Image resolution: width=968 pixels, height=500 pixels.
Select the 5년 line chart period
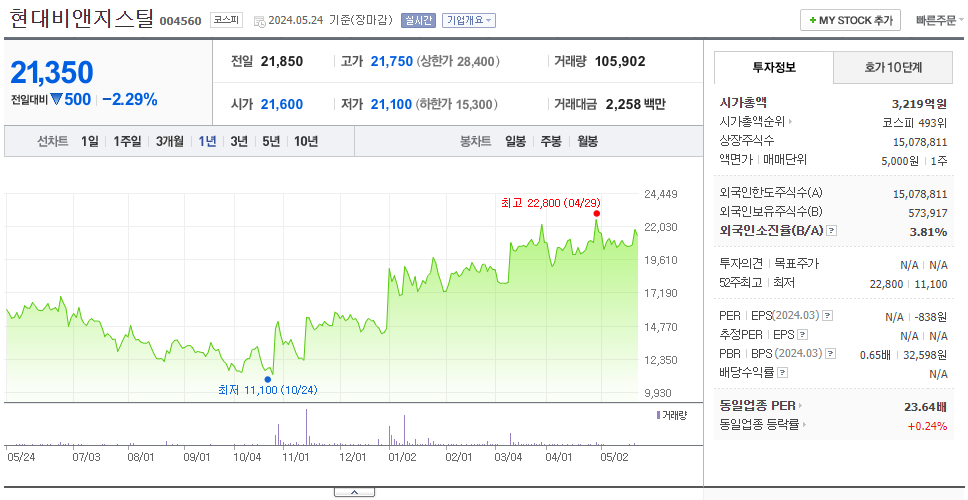271,141
